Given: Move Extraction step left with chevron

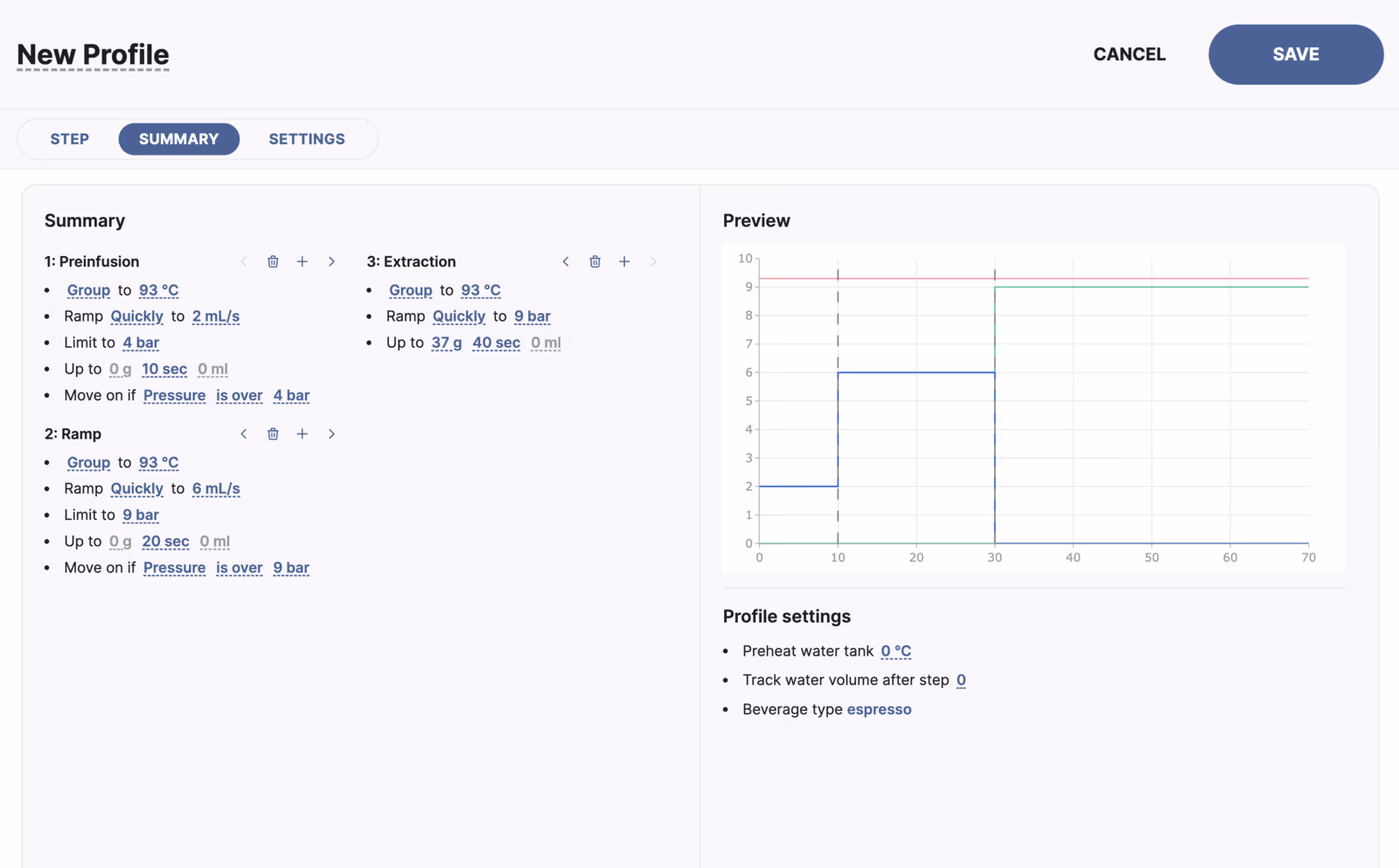Looking at the screenshot, I should coord(566,261).
